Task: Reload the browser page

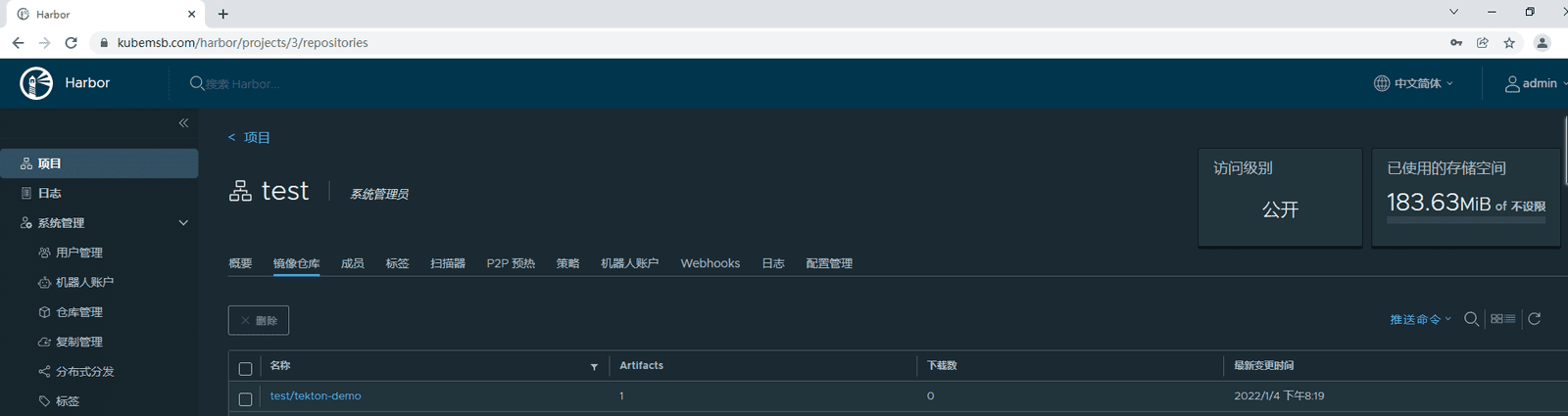Action: point(71,43)
